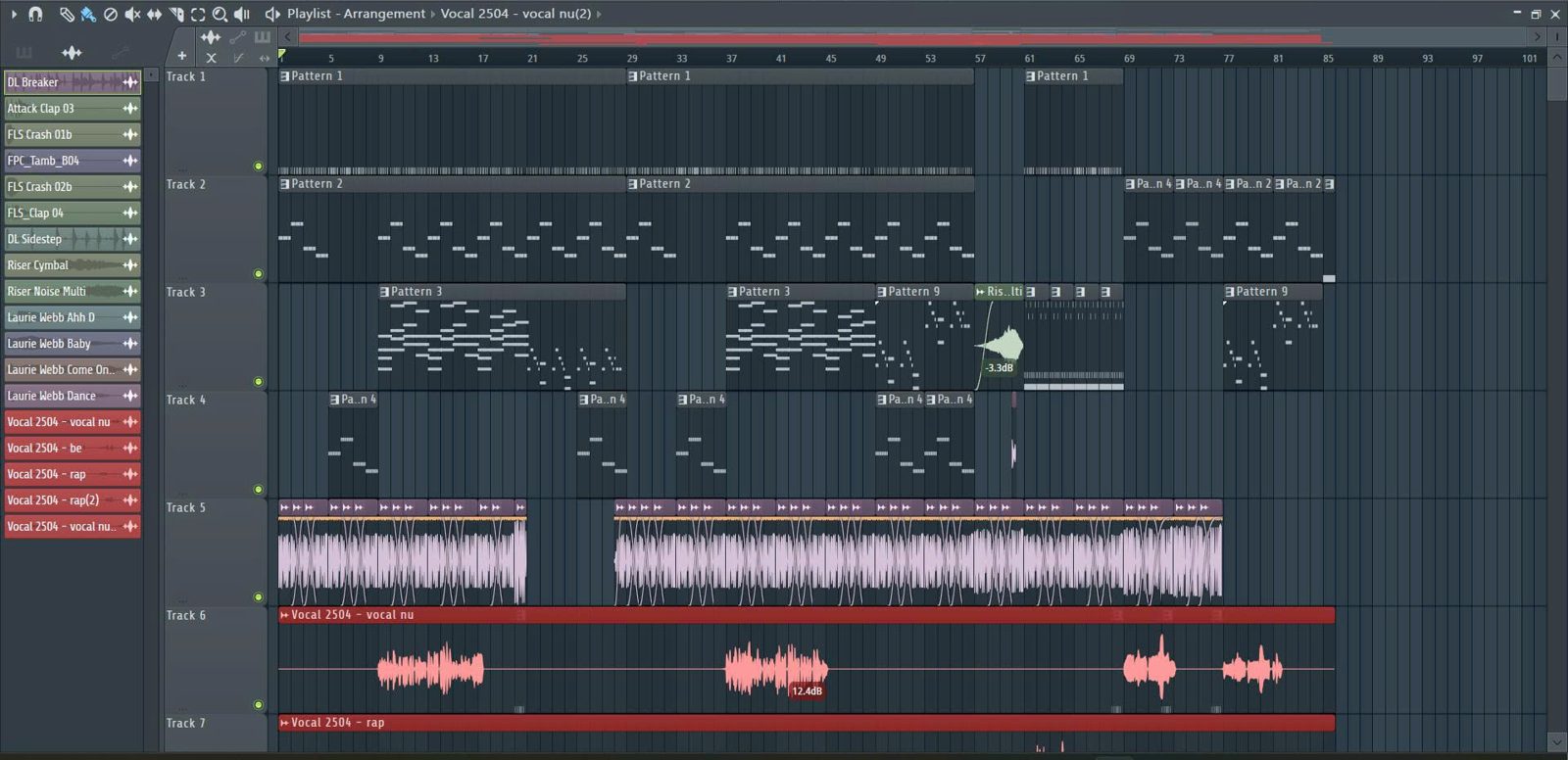
Task: Click the X icon above Track 1
Action: (x=211, y=58)
